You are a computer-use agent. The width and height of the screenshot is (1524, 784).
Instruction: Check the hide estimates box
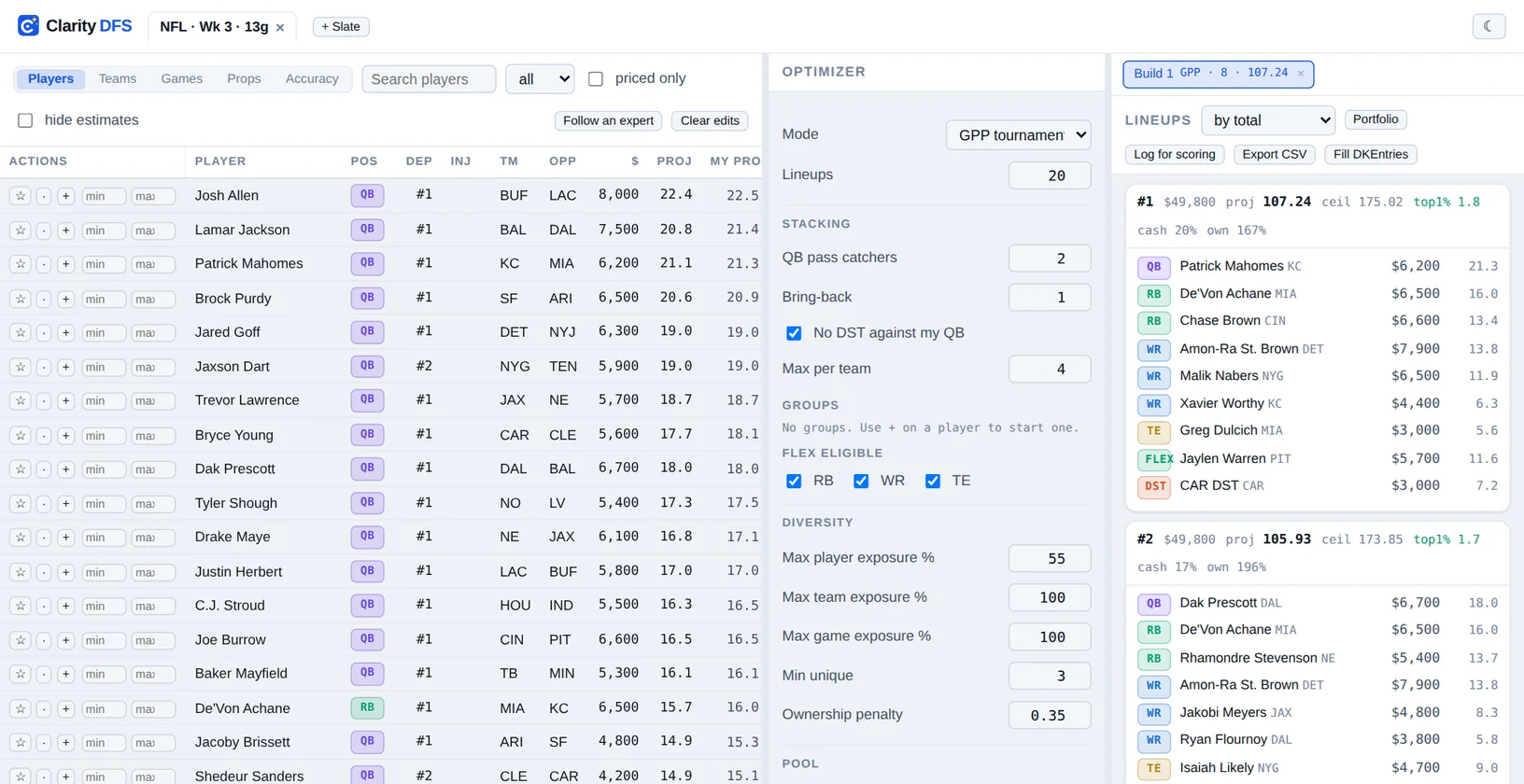point(25,120)
